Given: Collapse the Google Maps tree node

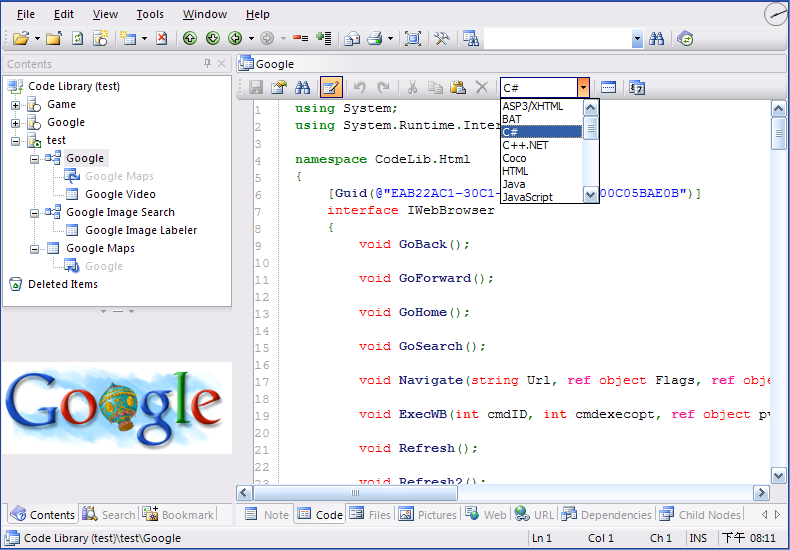Looking at the screenshot, I should [34, 249].
